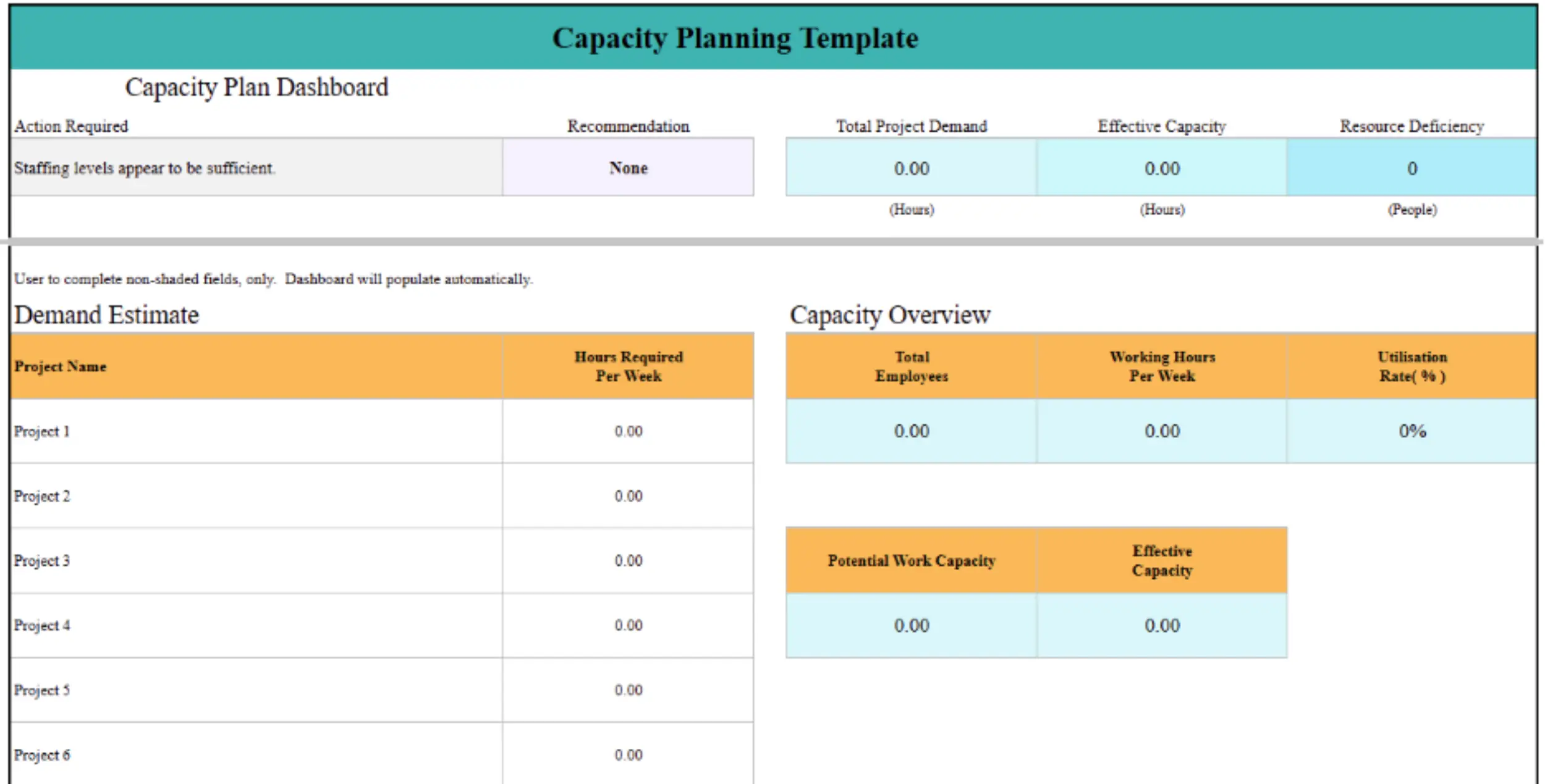Click the Project 1 hours required cell
This screenshot has height=784, width=1545.
(628, 431)
